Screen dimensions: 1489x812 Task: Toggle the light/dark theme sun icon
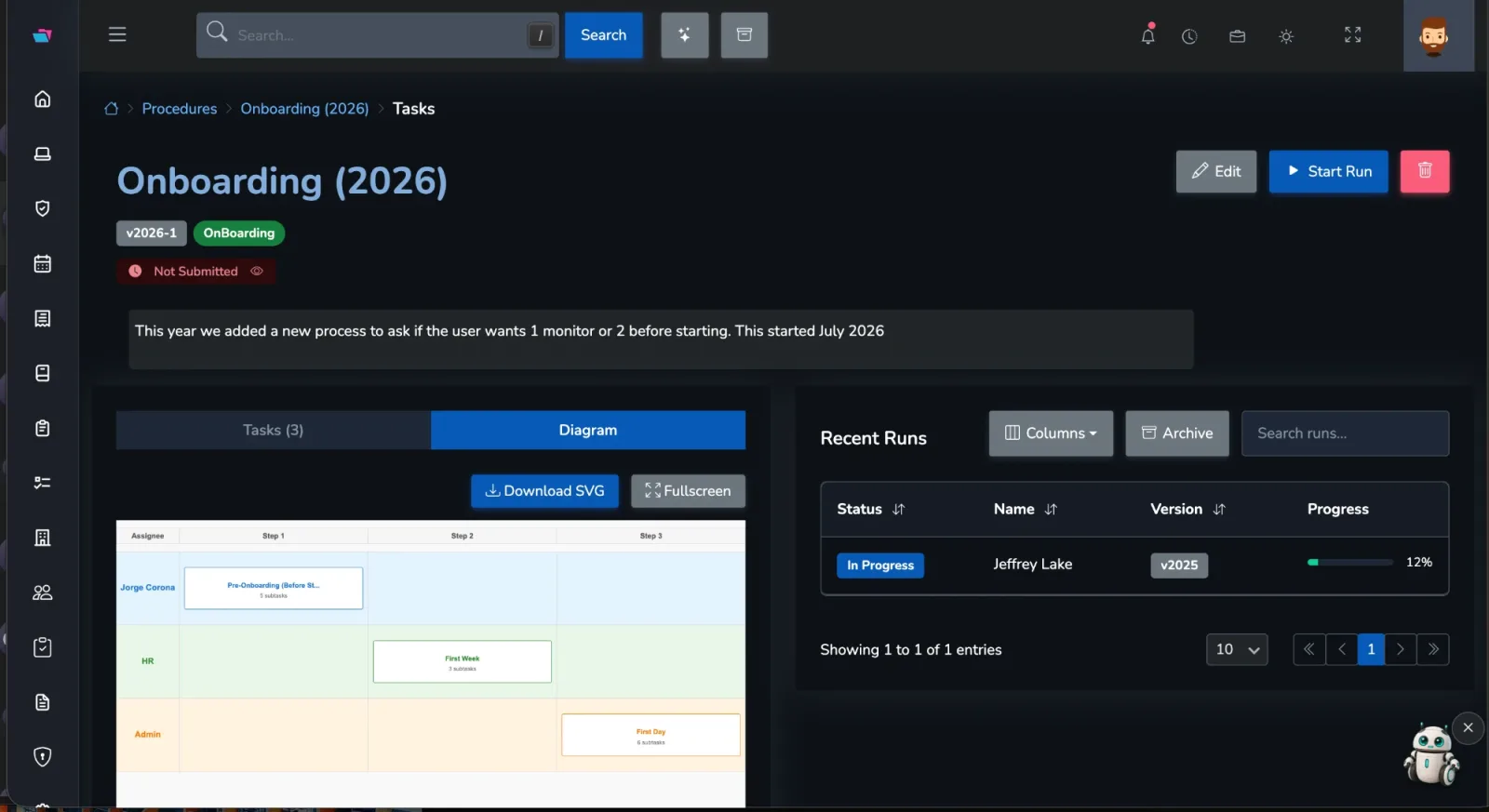point(1286,36)
